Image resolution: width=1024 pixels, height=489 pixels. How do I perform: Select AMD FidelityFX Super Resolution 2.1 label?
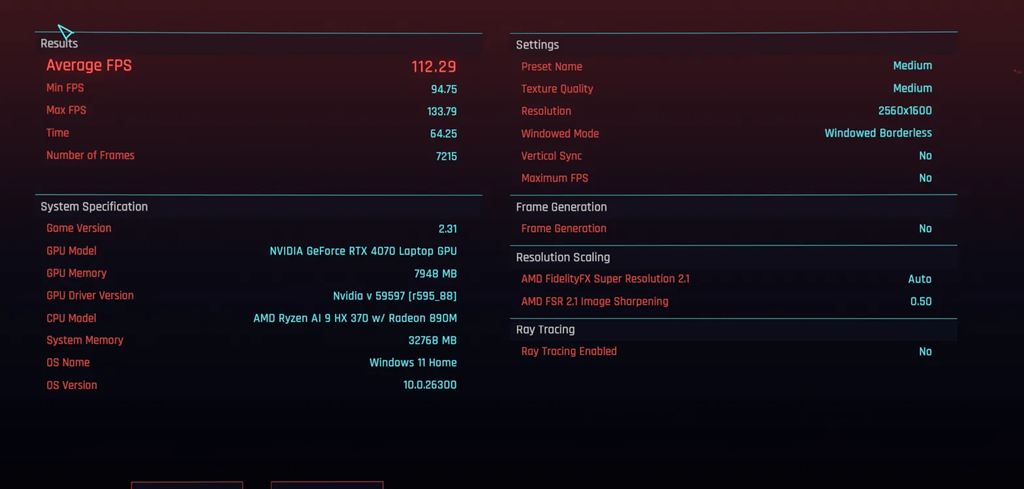point(605,279)
